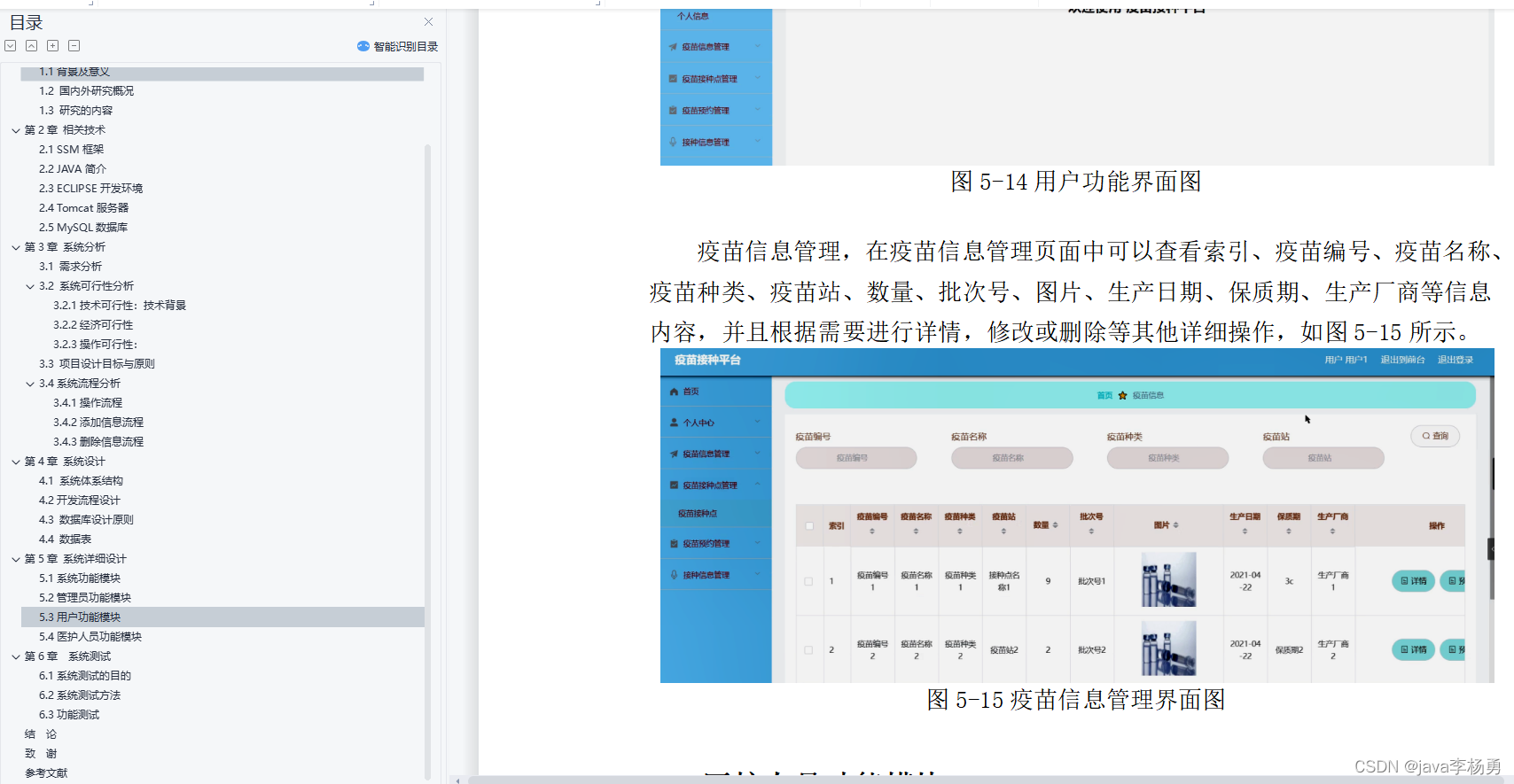The width and height of the screenshot is (1514, 784).
Task: Collapse the 第3章 系统分析 chapter node
Action: click(16, 247)
